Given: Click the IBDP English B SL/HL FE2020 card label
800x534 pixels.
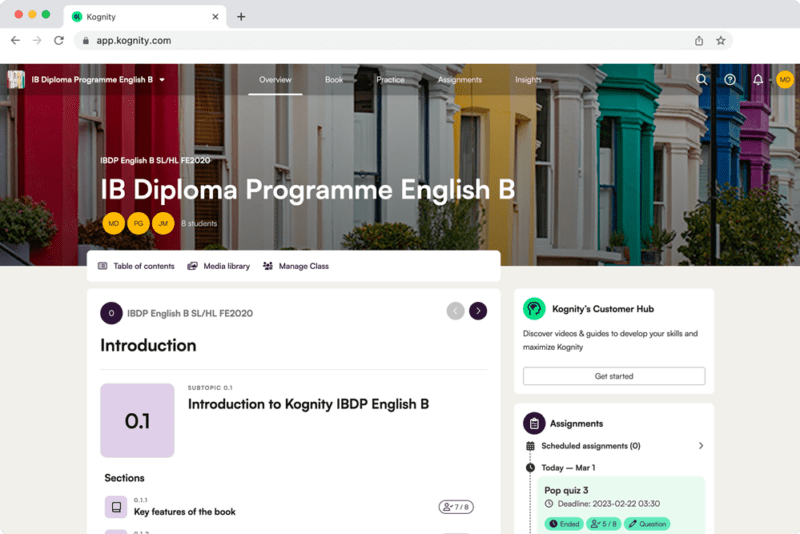Looking at the screenshot, I should click(190, 314).
